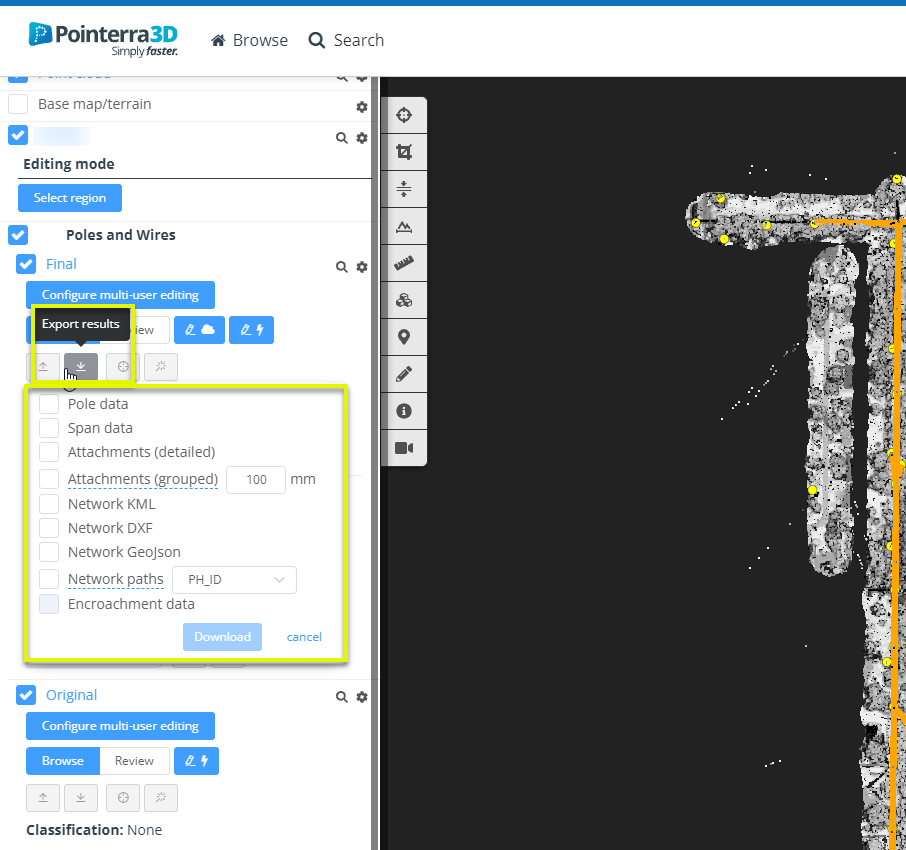This screenshot has height=850, width=906.
Task: Tick the Attachments (detailed) checkbox
Action: (49, 452)
